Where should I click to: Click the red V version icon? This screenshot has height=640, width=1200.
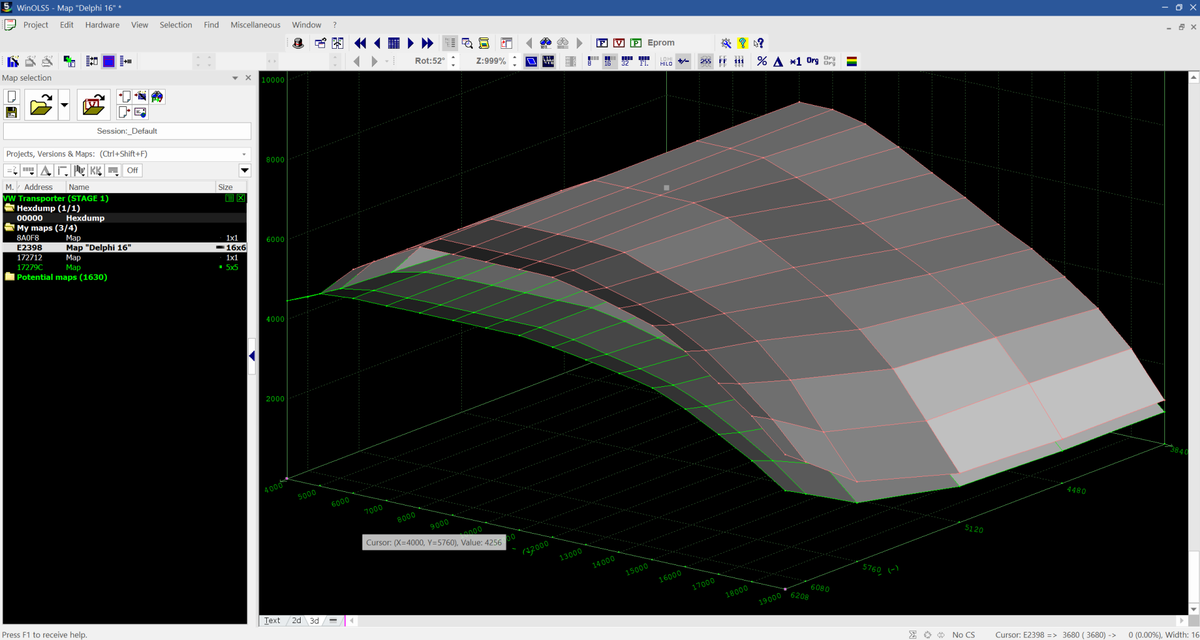(x=619, y=43)
